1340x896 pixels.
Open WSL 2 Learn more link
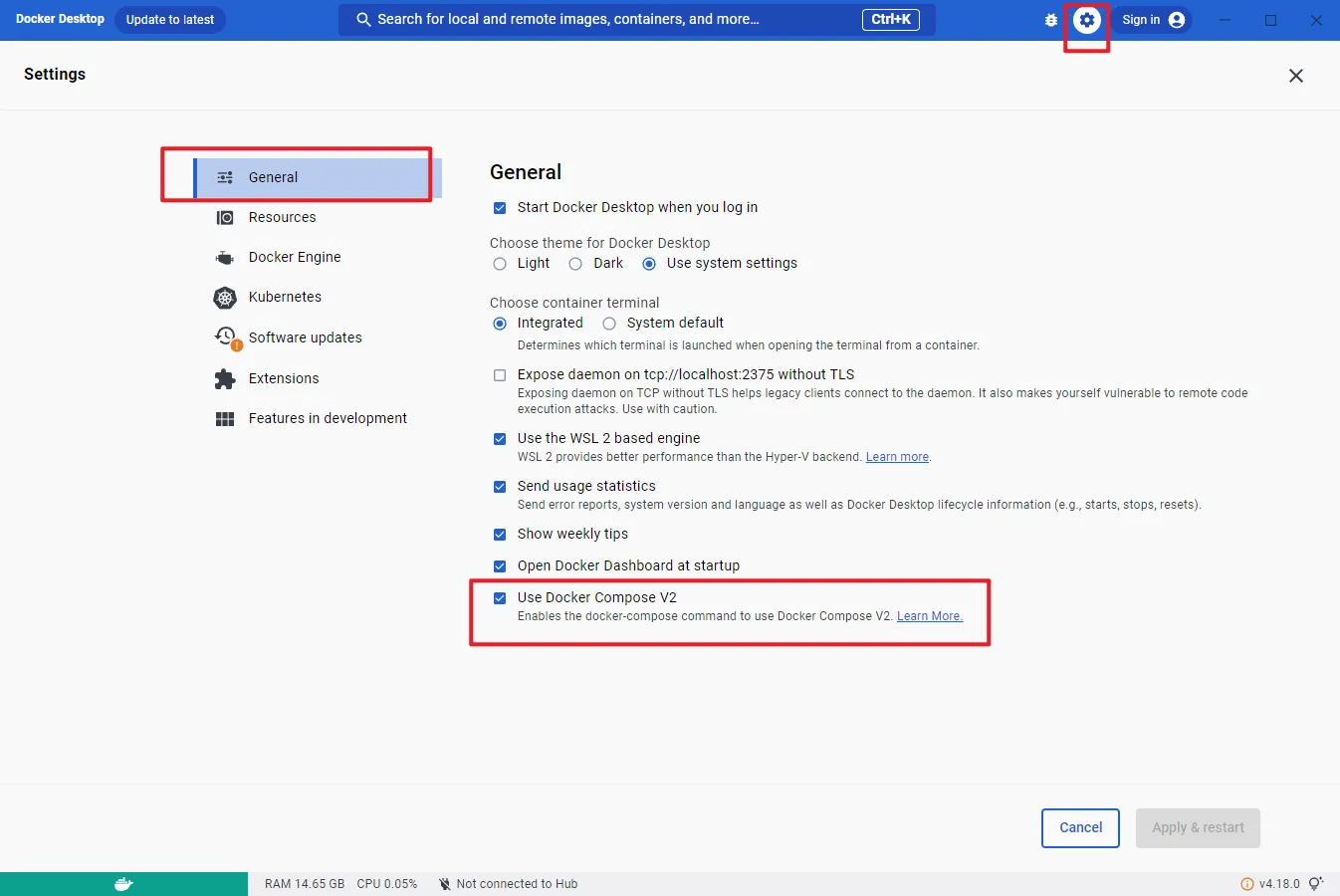click(x=897, y=457)
